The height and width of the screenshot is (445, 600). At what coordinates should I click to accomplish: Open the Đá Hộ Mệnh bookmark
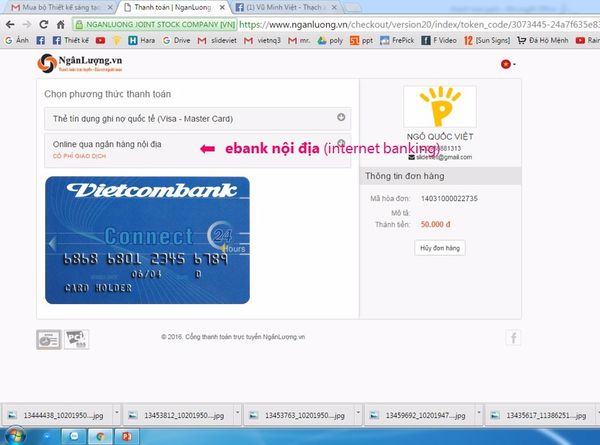pos(543,40)
